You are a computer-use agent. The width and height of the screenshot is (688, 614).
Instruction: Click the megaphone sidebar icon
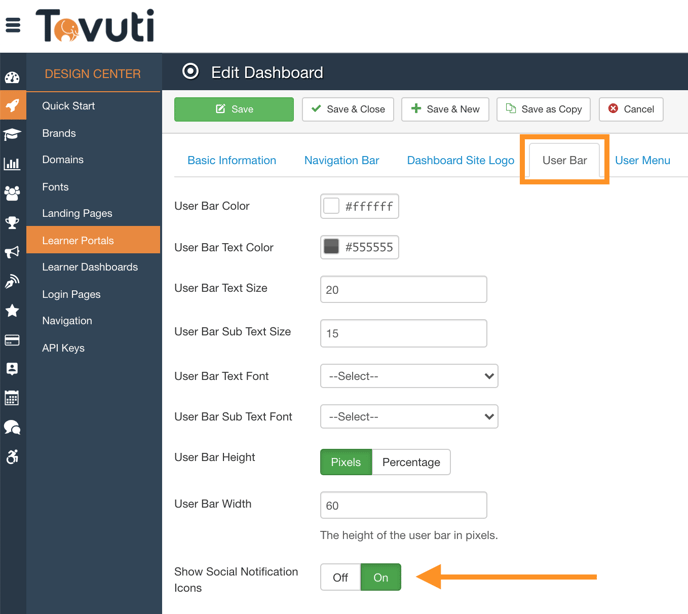12,252
